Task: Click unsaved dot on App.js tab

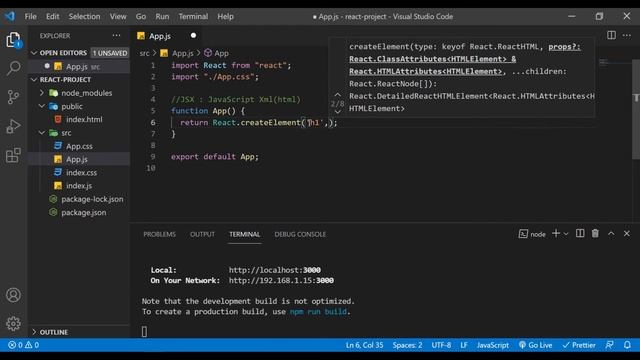Action: coord(193,36)
